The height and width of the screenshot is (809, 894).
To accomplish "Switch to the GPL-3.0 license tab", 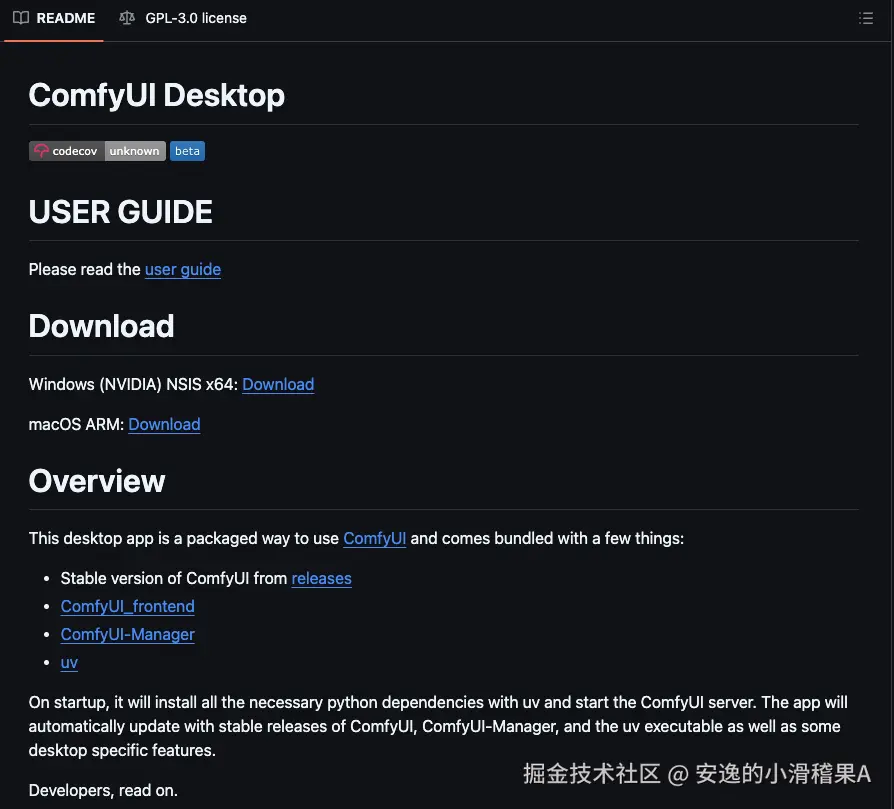I will pyautogui.click(x=183, y=18).
